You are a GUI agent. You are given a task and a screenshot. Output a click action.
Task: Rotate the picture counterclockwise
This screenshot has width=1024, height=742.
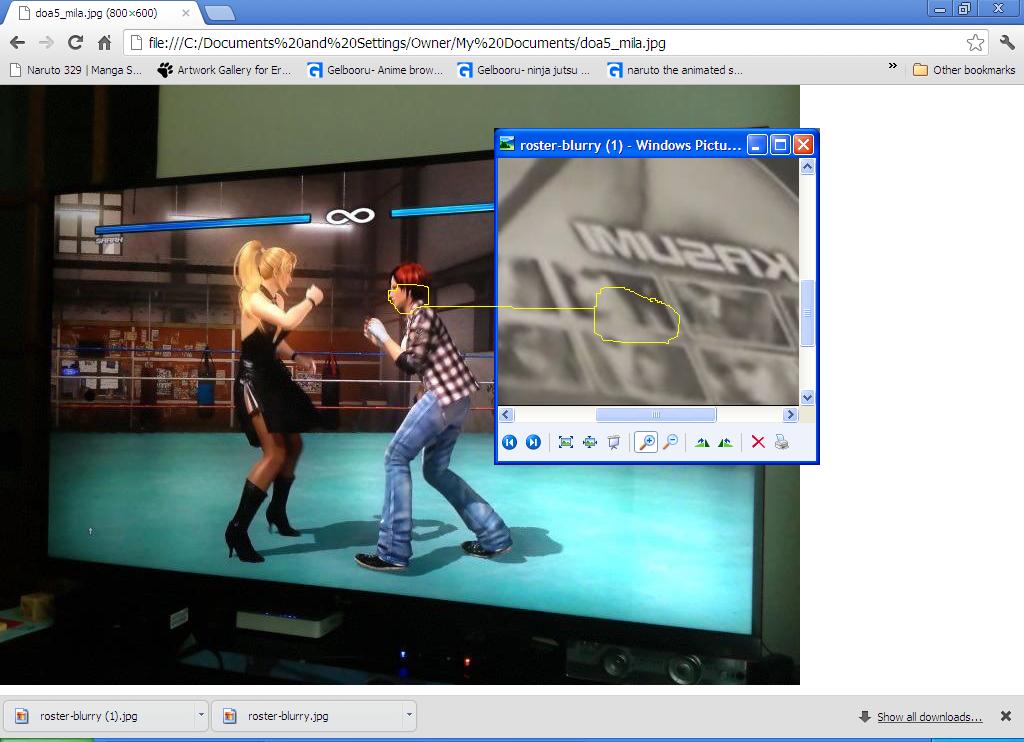coord(725,442)
